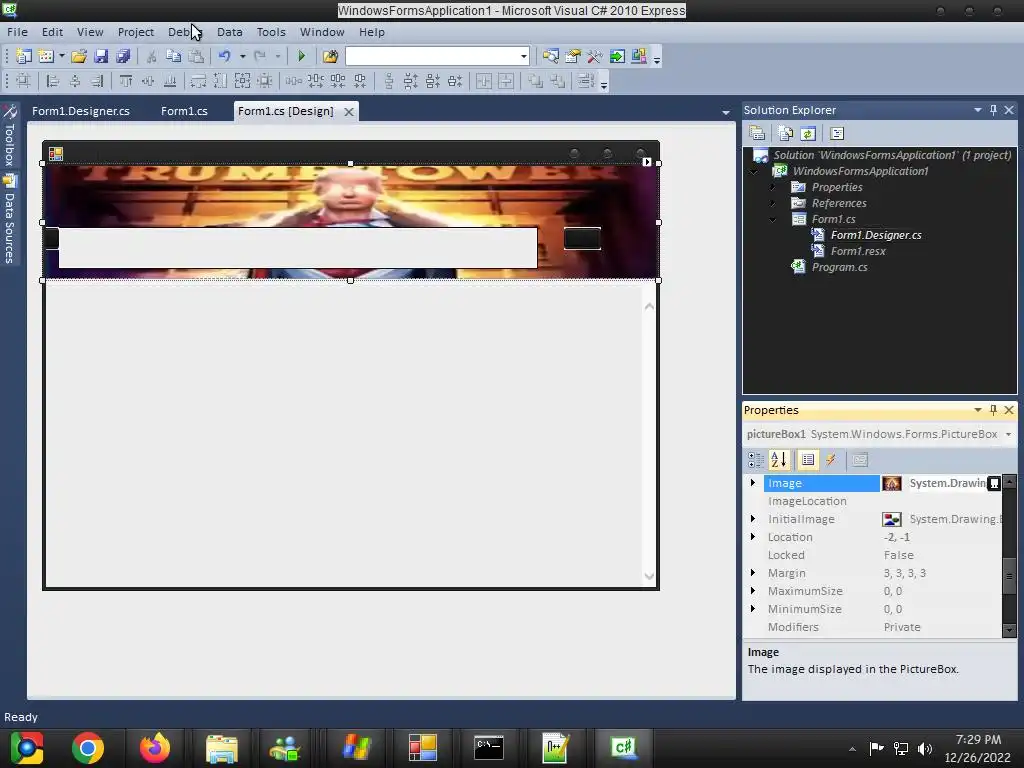Start debugging with the green play icon
The image size is (1024, 768).
(x=301, y=56)
